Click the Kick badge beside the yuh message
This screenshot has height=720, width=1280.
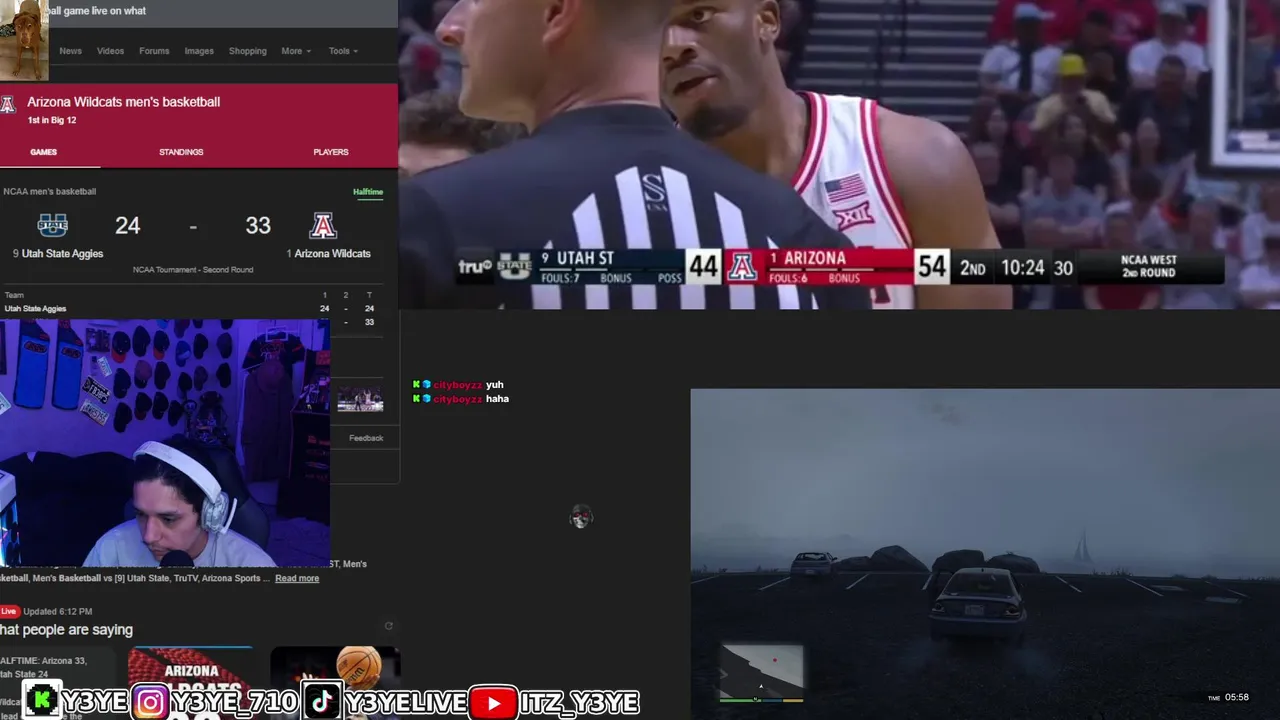pos(417,385)
